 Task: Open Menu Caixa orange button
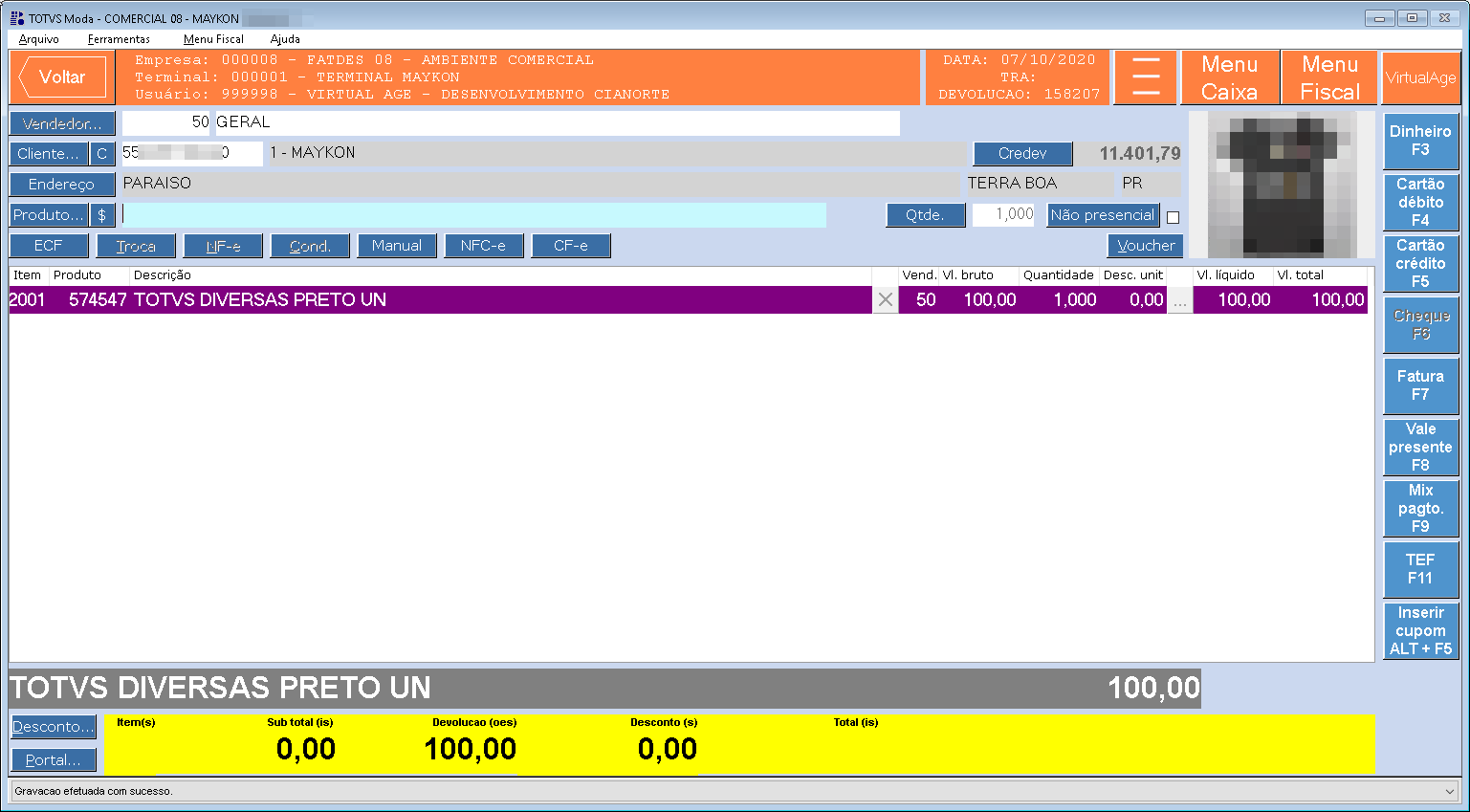tap(1229, 77)
